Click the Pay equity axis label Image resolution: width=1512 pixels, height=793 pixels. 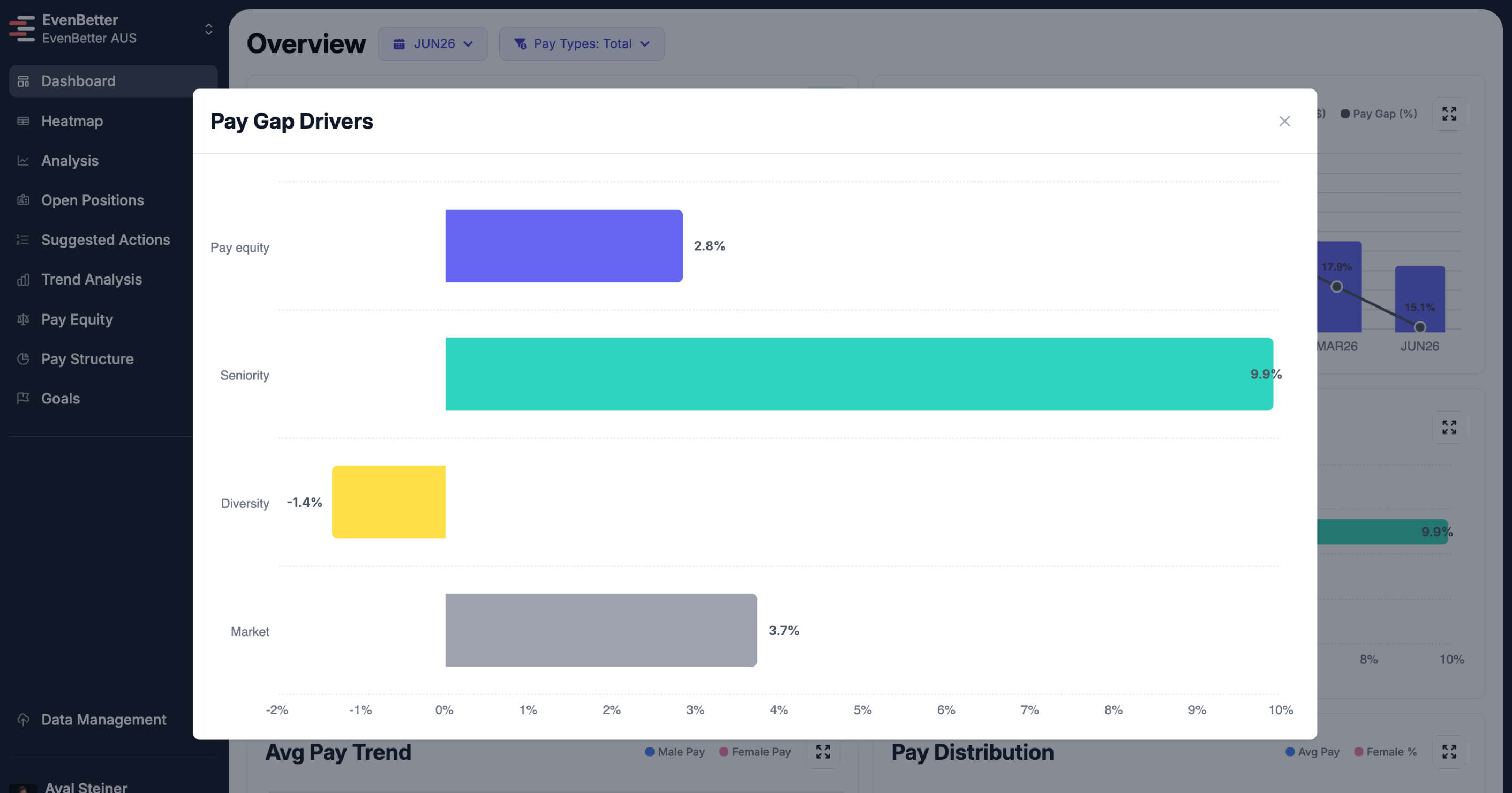coord(240,247)
